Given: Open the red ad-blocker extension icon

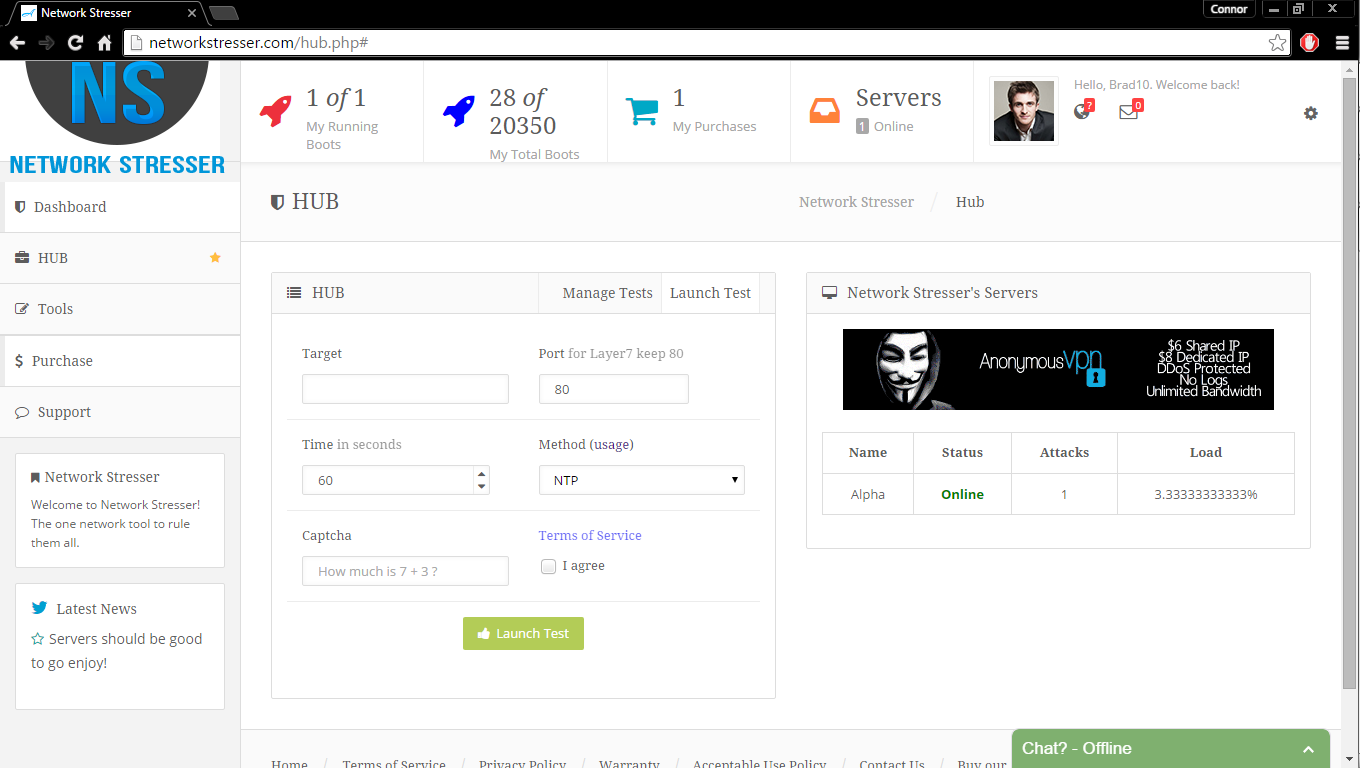Looking at the screenshot, I should point(1309,43).
